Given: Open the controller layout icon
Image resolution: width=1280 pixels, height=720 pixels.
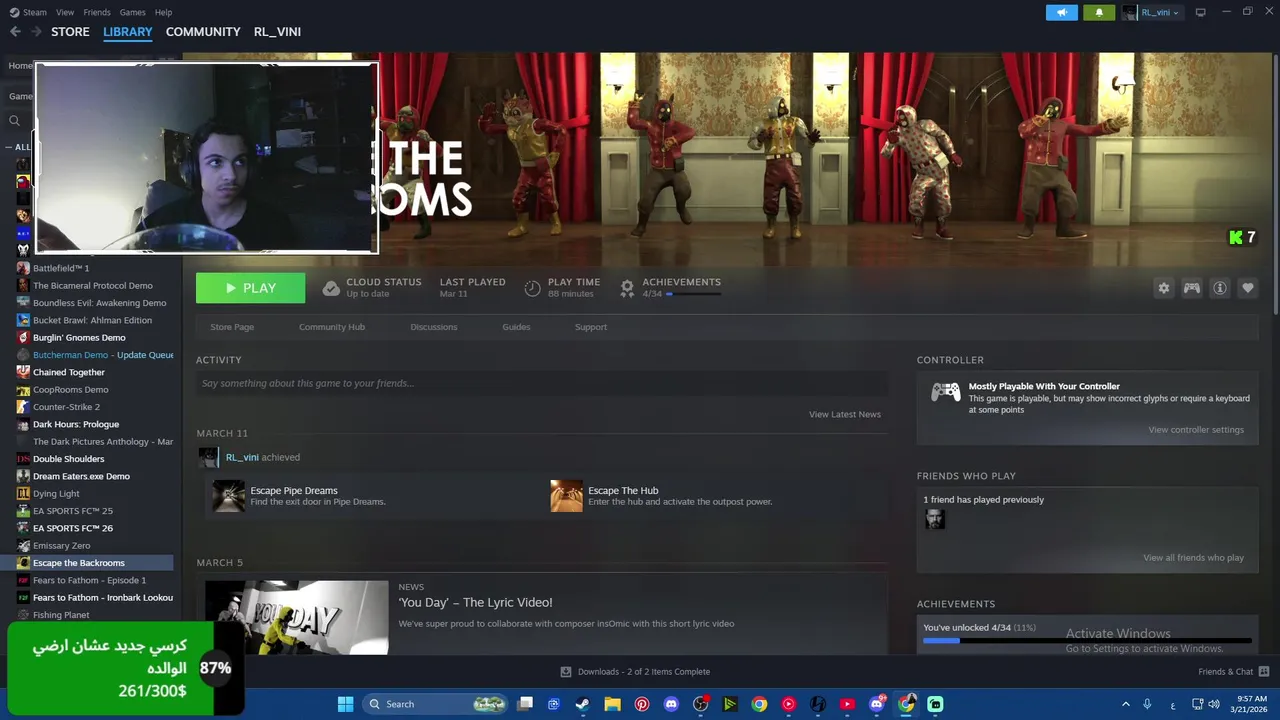Looking at the screenshot, I should point(1192,288).
